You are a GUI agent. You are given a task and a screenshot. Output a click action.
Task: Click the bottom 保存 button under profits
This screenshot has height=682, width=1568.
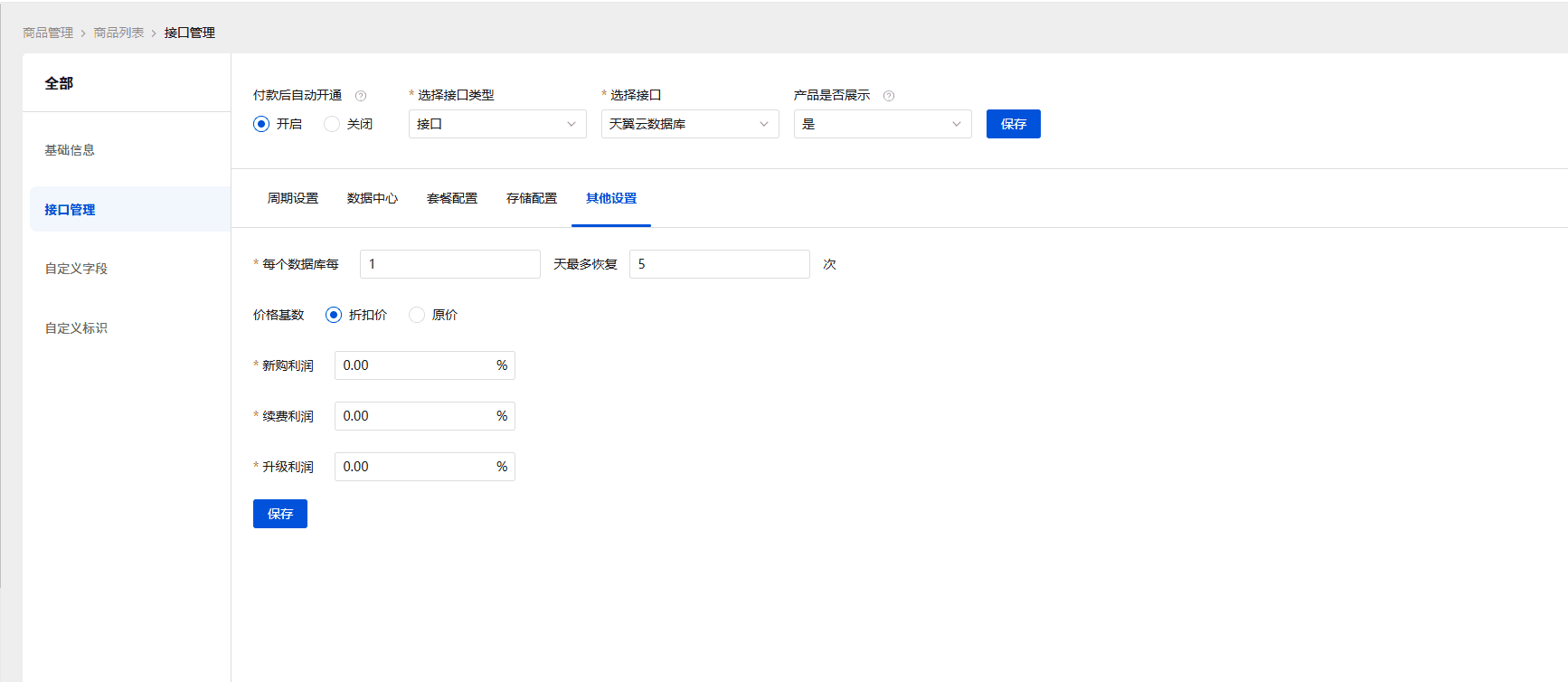pos(280,514)
